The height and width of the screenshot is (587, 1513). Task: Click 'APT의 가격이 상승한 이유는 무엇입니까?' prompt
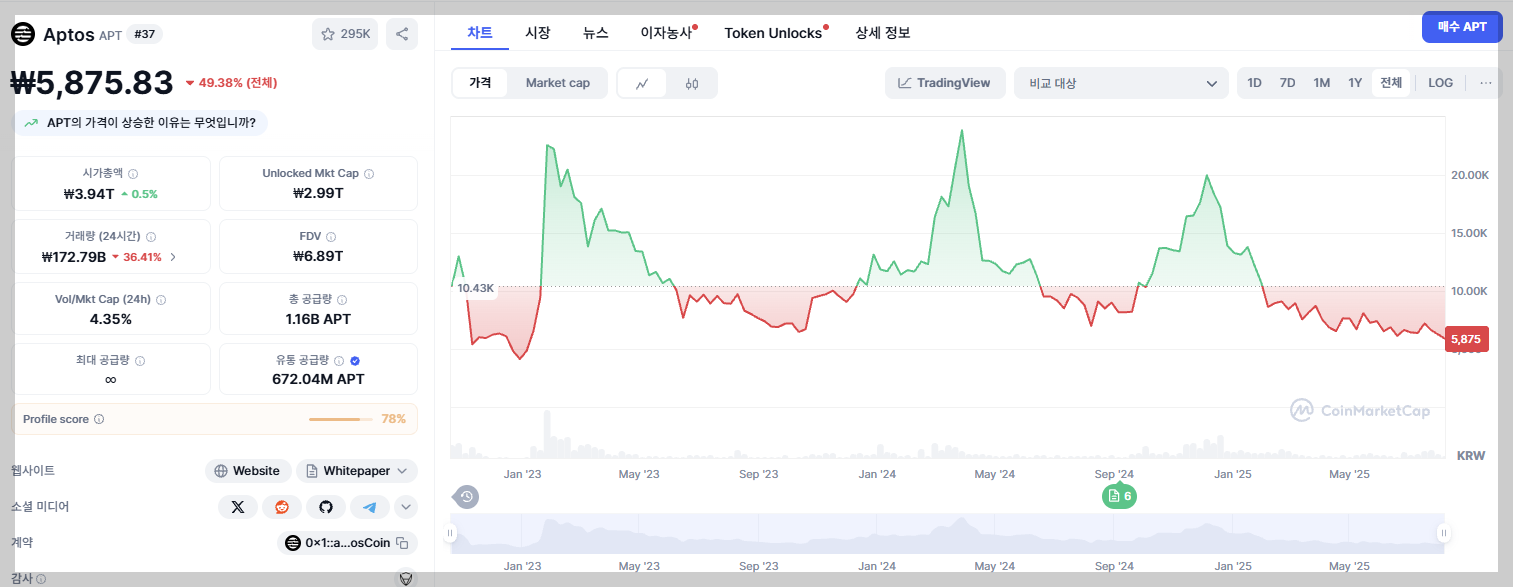(140, 123)
